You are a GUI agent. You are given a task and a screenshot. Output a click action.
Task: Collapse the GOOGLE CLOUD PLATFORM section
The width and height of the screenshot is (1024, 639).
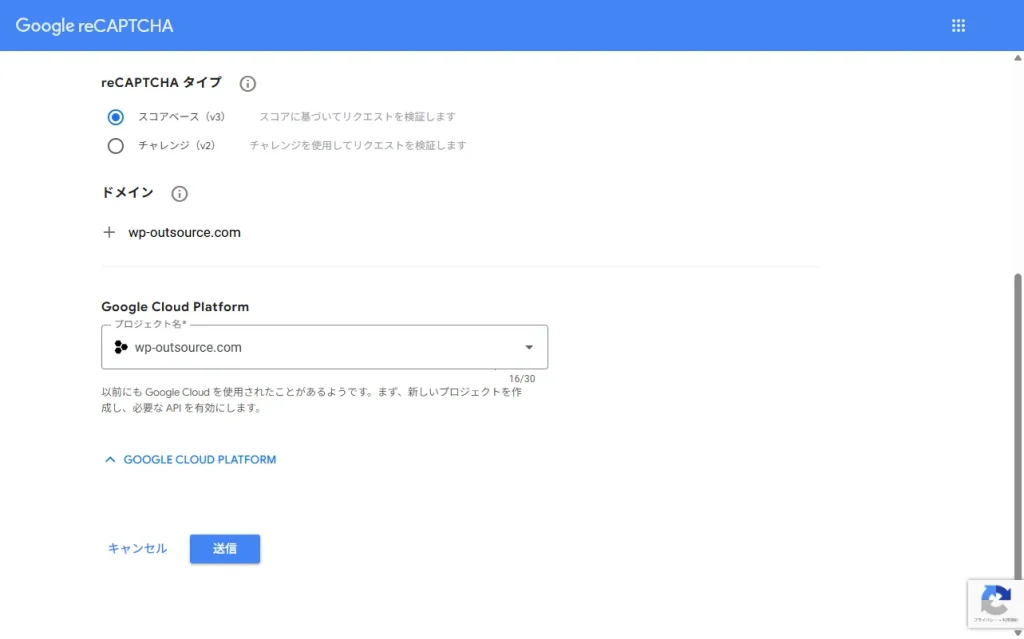pos(190,460)
